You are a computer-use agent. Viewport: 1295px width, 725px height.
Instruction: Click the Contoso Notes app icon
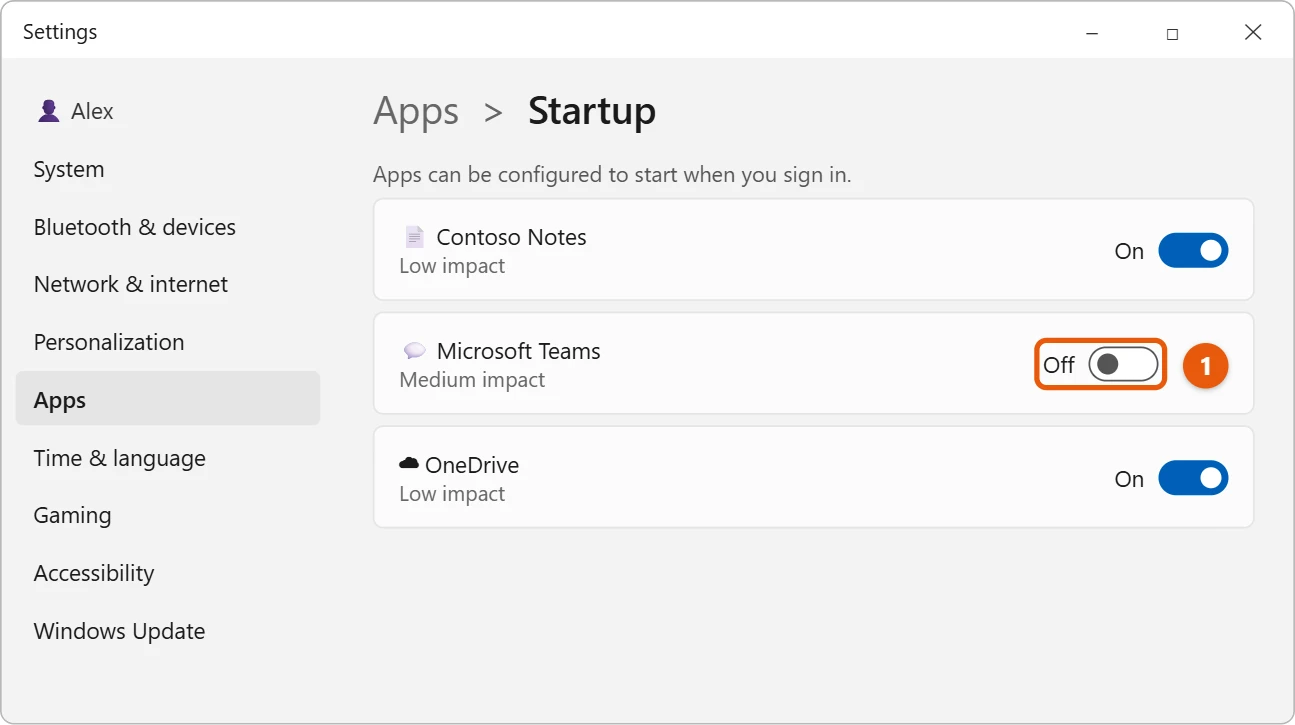[x=414, y=237]
